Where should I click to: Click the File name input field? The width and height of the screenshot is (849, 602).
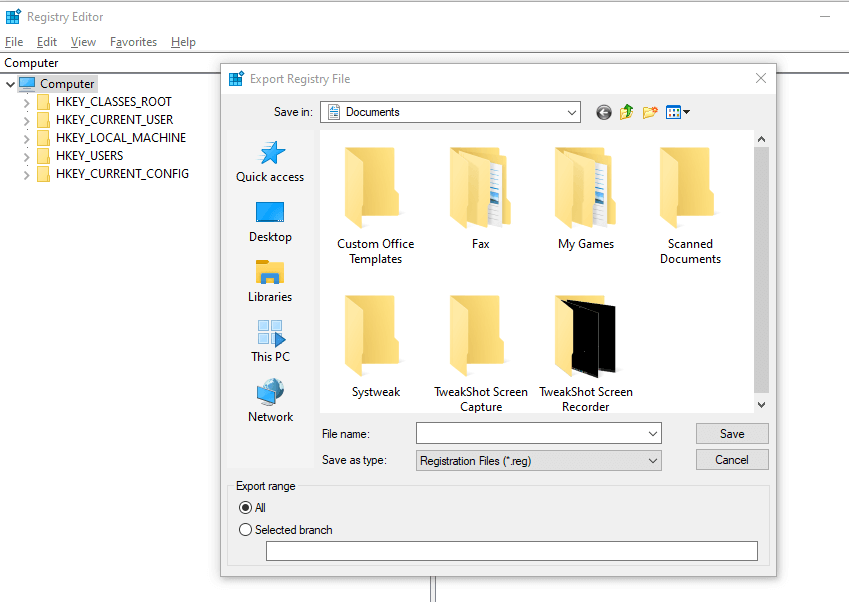coord(530,433)
